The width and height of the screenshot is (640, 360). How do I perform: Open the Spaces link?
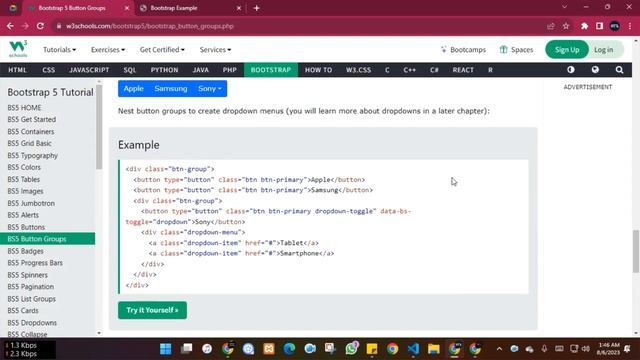(516, 49)
